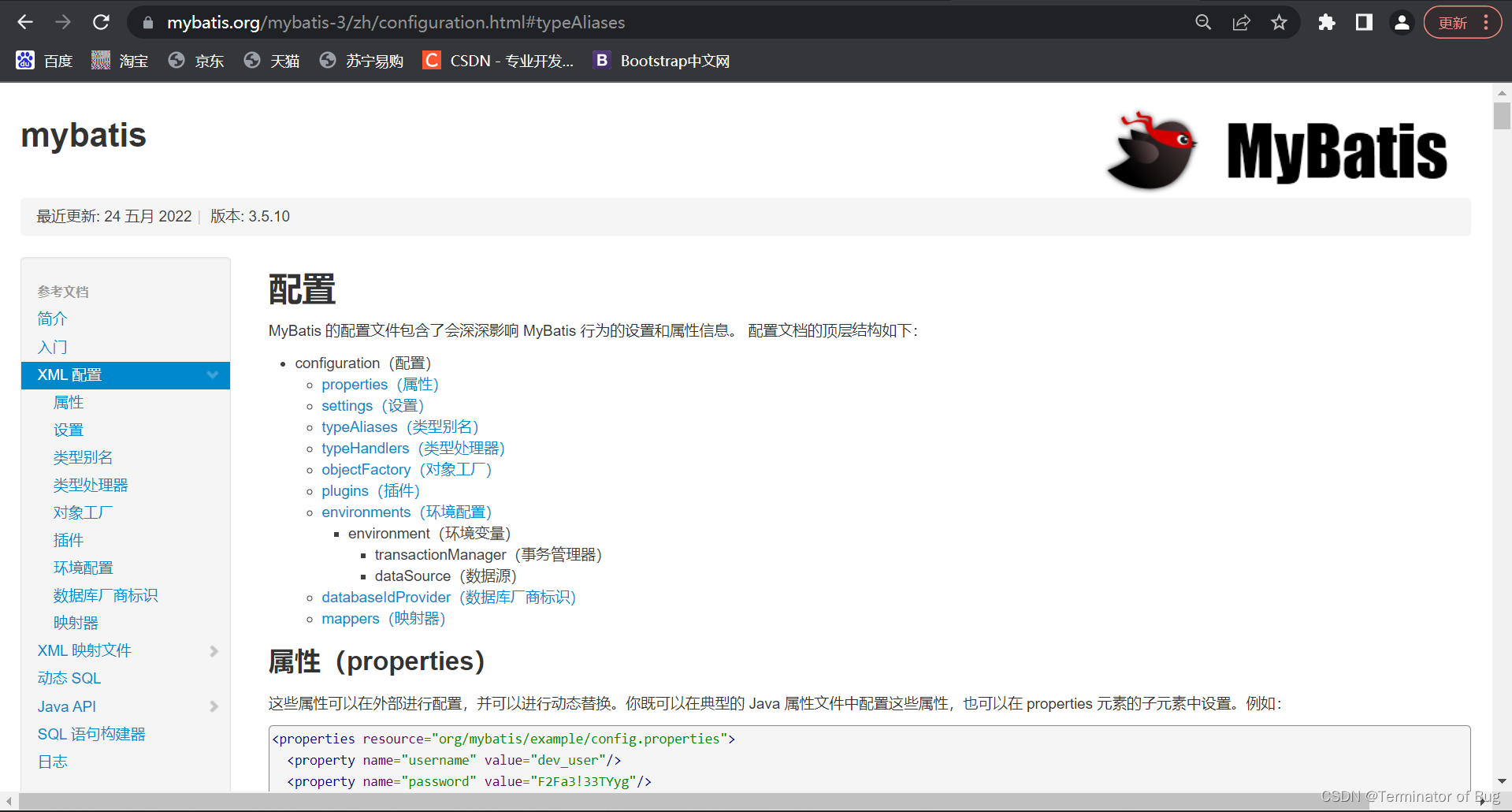Image resolution: width=1512 pixels, height=812 pixels.
Task: Click vertical scrollbar up arrow
Action: coord(1502,91)
